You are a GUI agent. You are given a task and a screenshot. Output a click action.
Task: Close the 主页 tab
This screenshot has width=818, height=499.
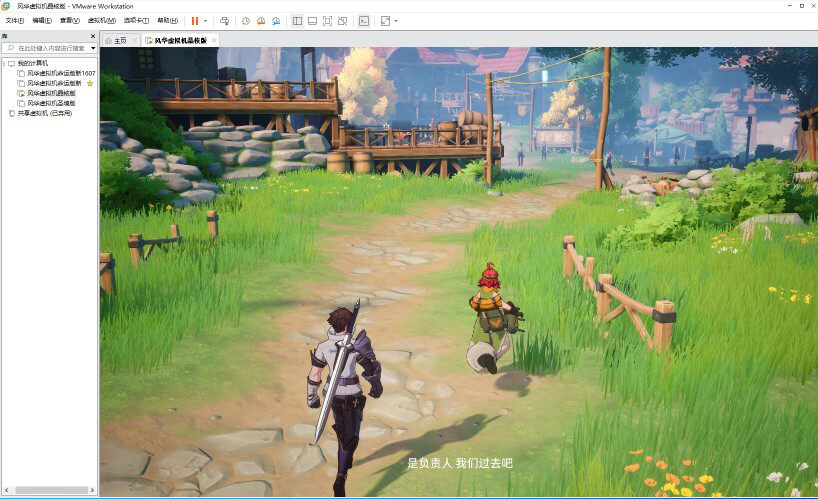135,40
